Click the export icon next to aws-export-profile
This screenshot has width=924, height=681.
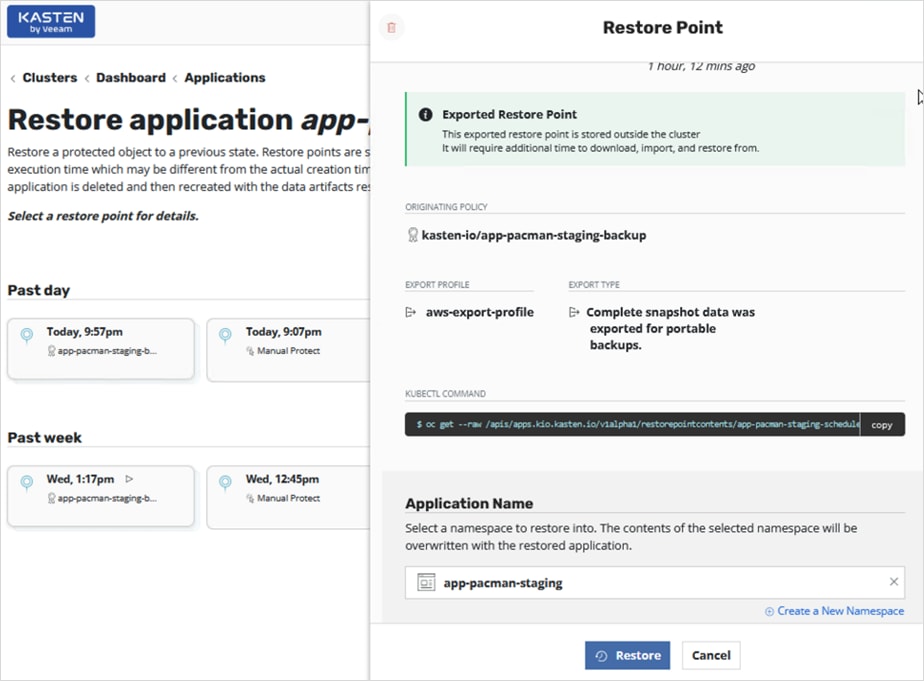coord(411,312)
